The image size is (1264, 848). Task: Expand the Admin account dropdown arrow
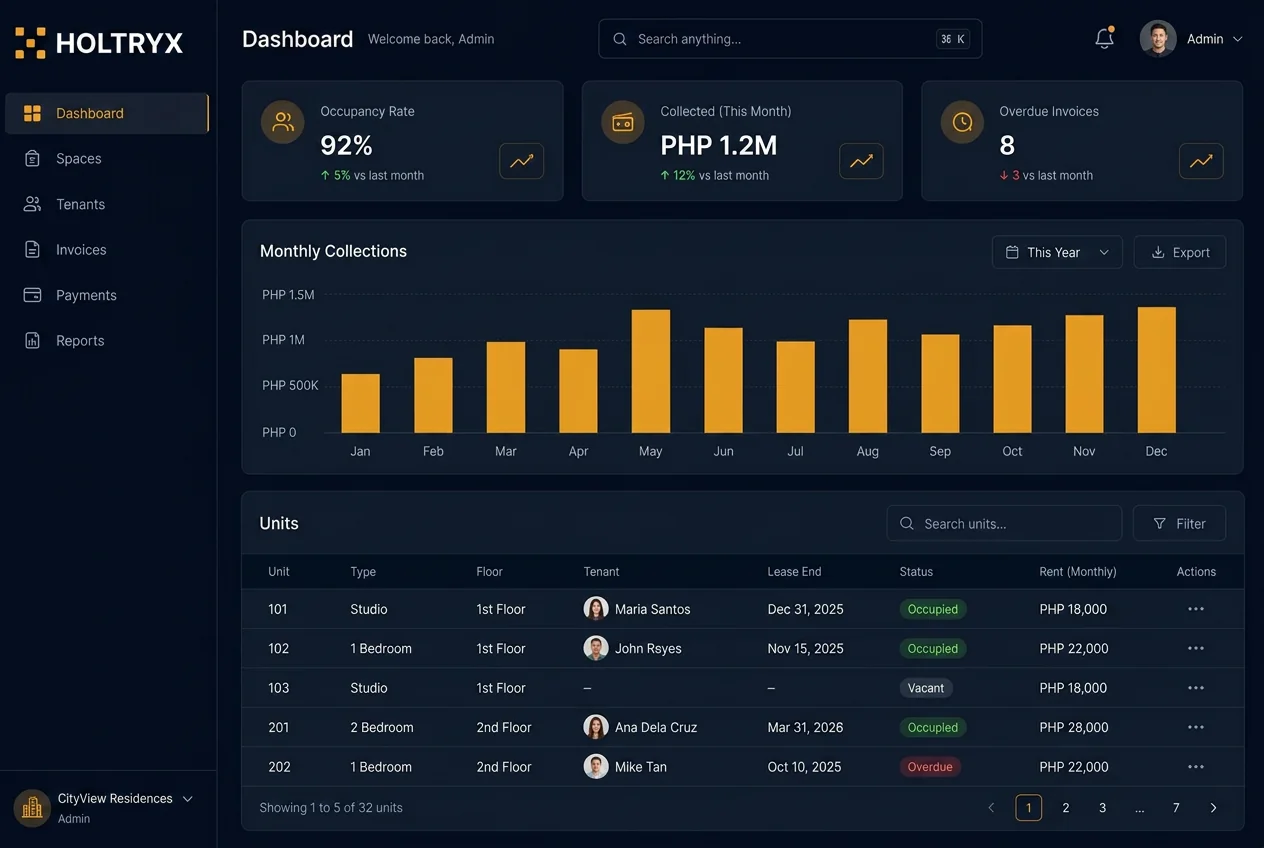coord(1237,39)
